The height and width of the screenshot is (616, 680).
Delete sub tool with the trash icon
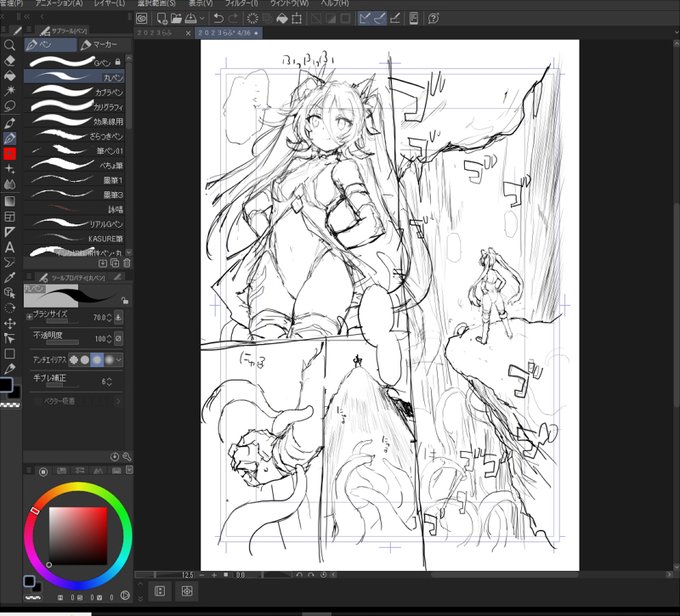(127, 263)
